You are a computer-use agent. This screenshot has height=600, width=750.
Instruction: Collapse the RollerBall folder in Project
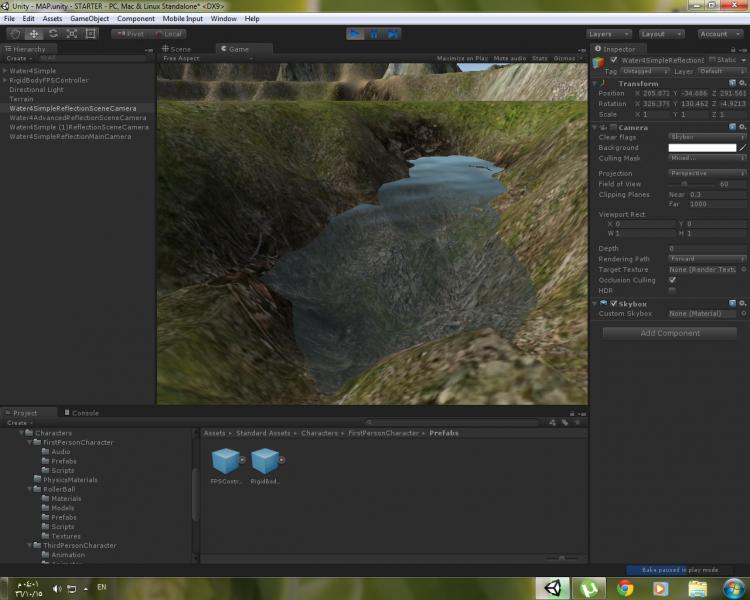(x=31, y=489)
